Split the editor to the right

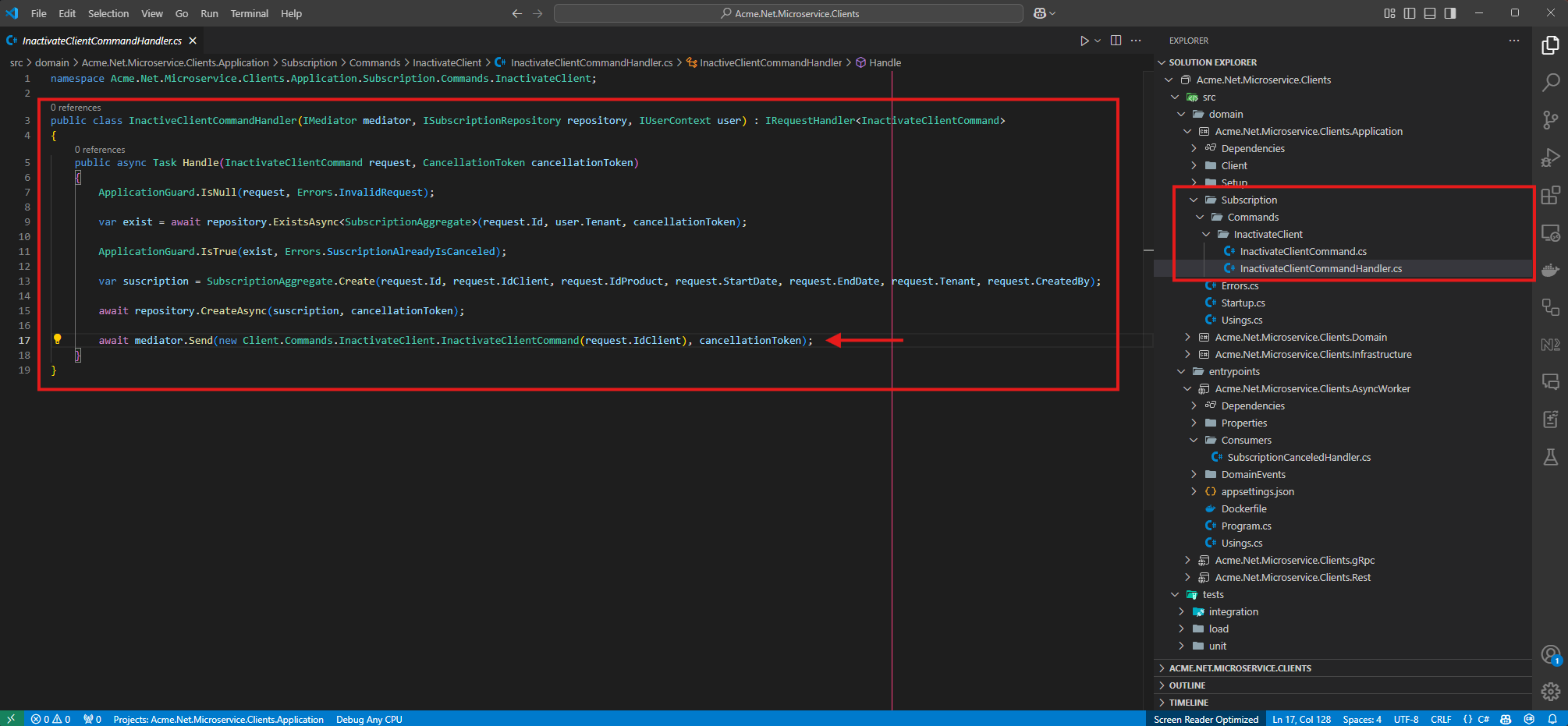click(x=1116, y=41)
